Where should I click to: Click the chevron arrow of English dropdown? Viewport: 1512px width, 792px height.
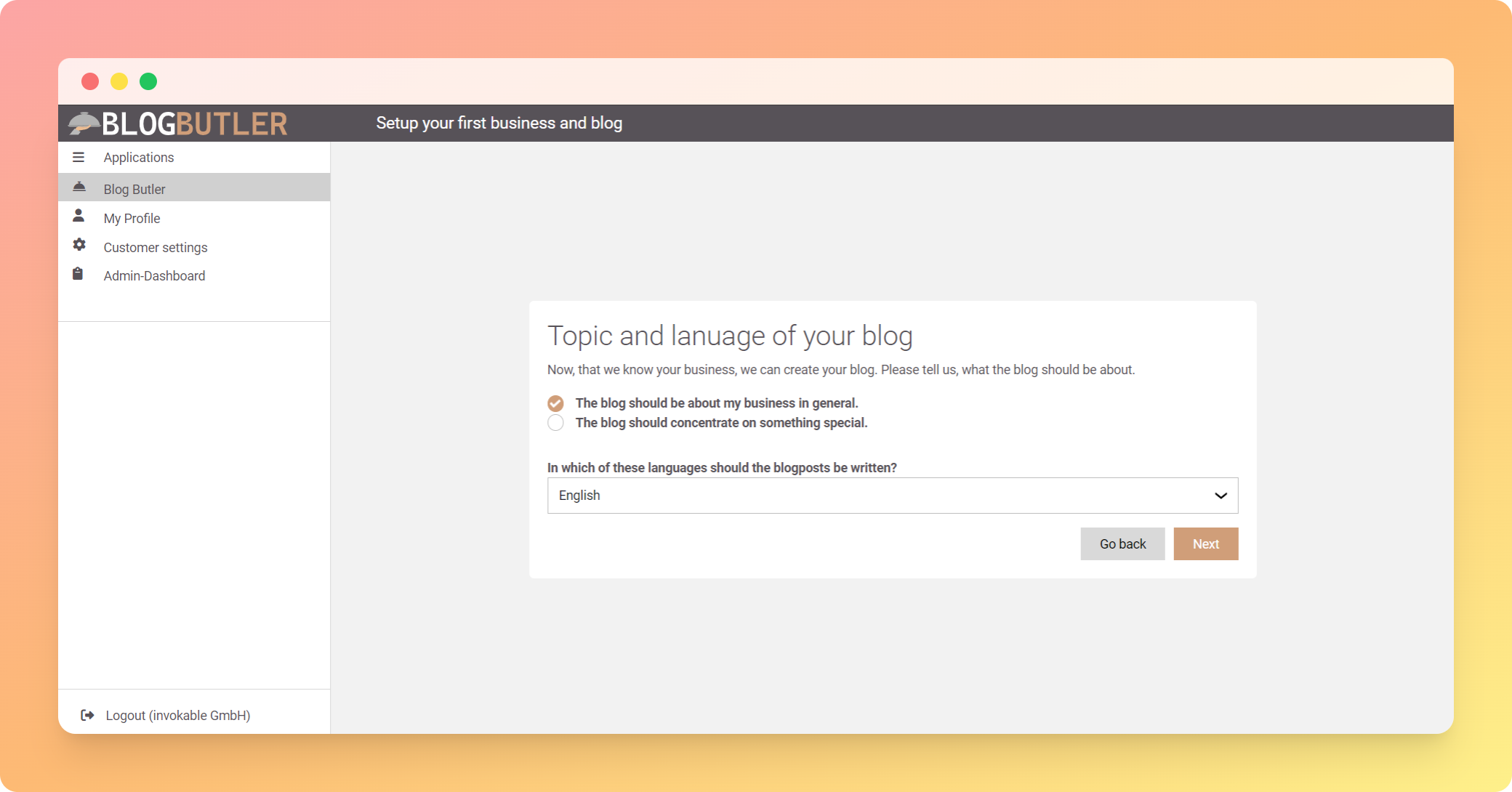(1221, 496)
